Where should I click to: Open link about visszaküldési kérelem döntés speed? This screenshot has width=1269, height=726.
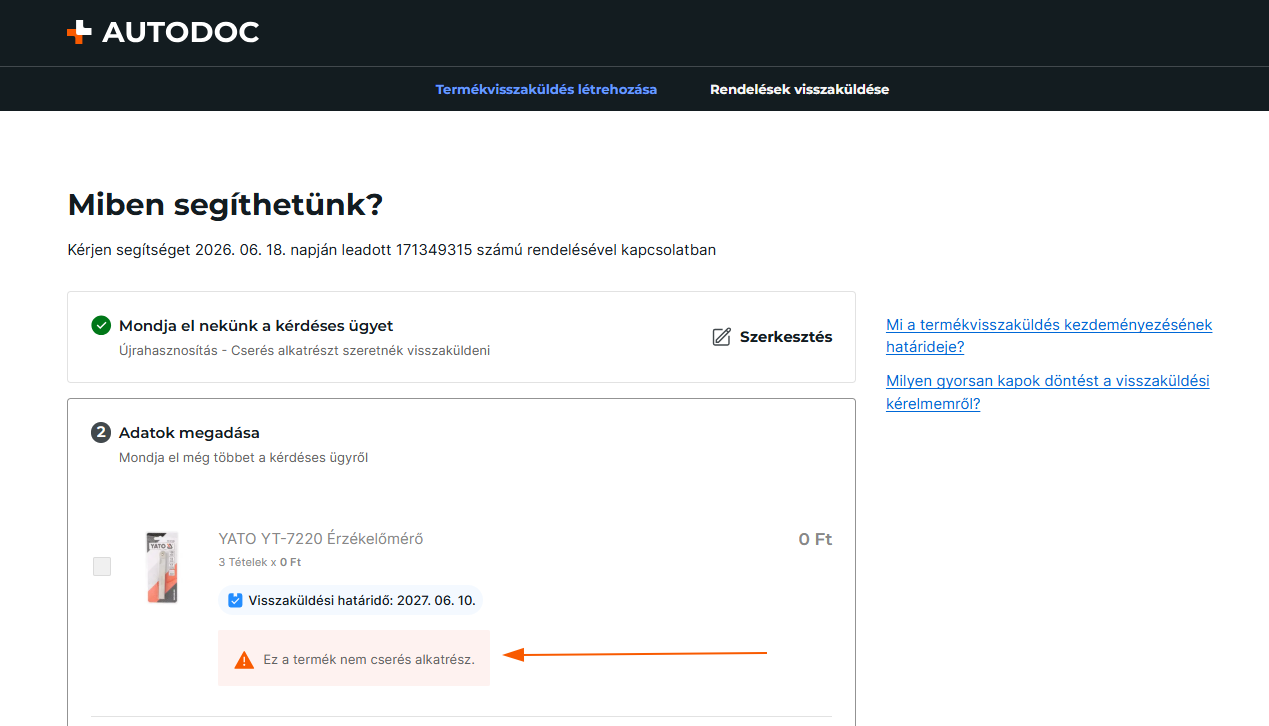pos(1048,392)
